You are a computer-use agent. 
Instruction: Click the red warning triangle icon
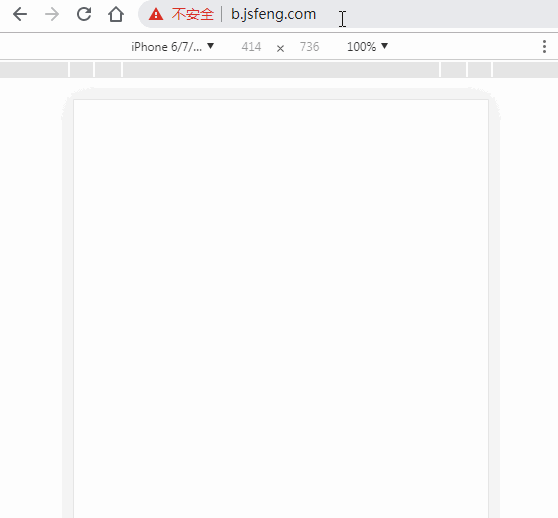tap(156, 15)
